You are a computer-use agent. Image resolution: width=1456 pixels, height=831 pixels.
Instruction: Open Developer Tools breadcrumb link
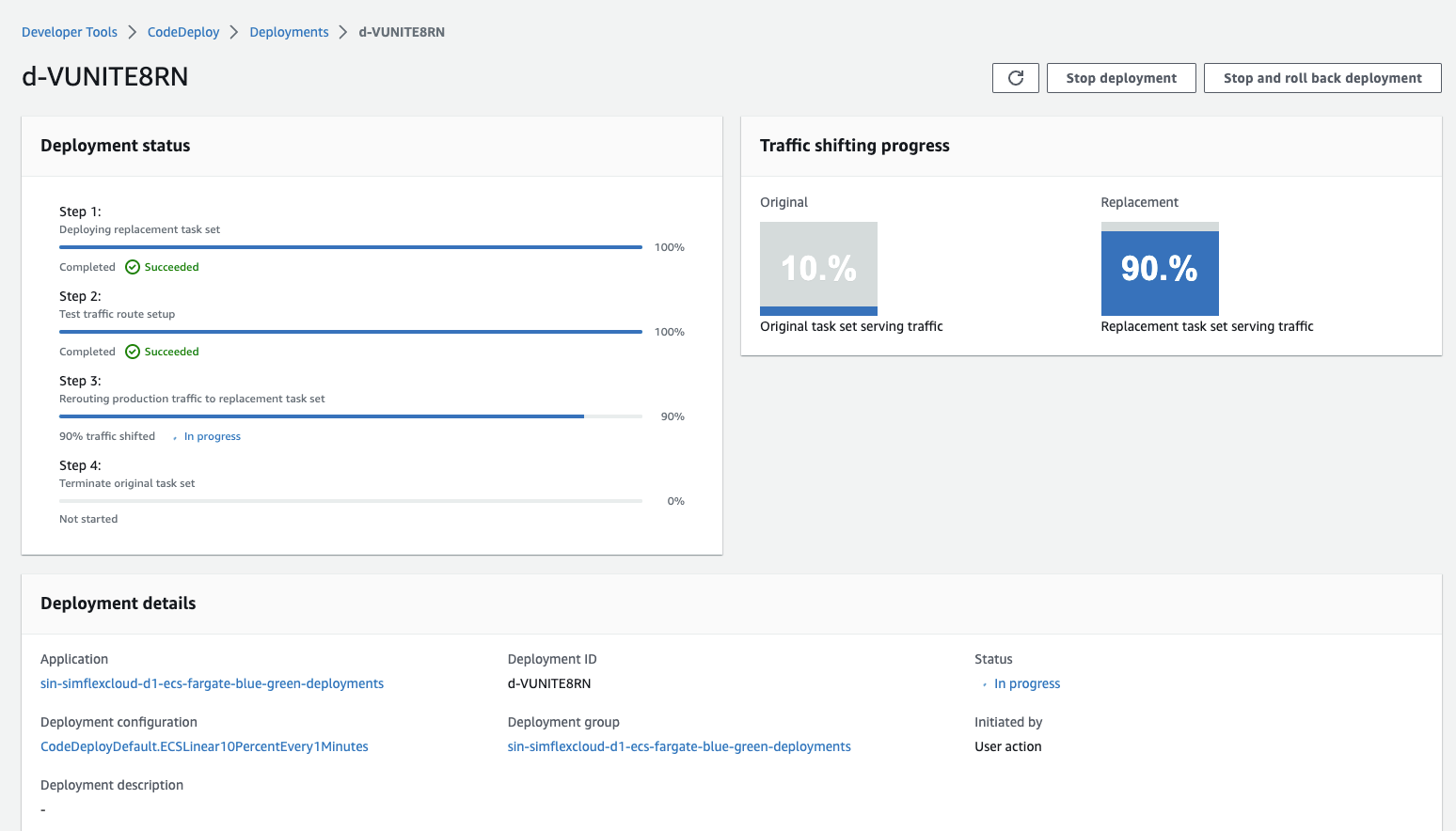(x=70, y=32)
